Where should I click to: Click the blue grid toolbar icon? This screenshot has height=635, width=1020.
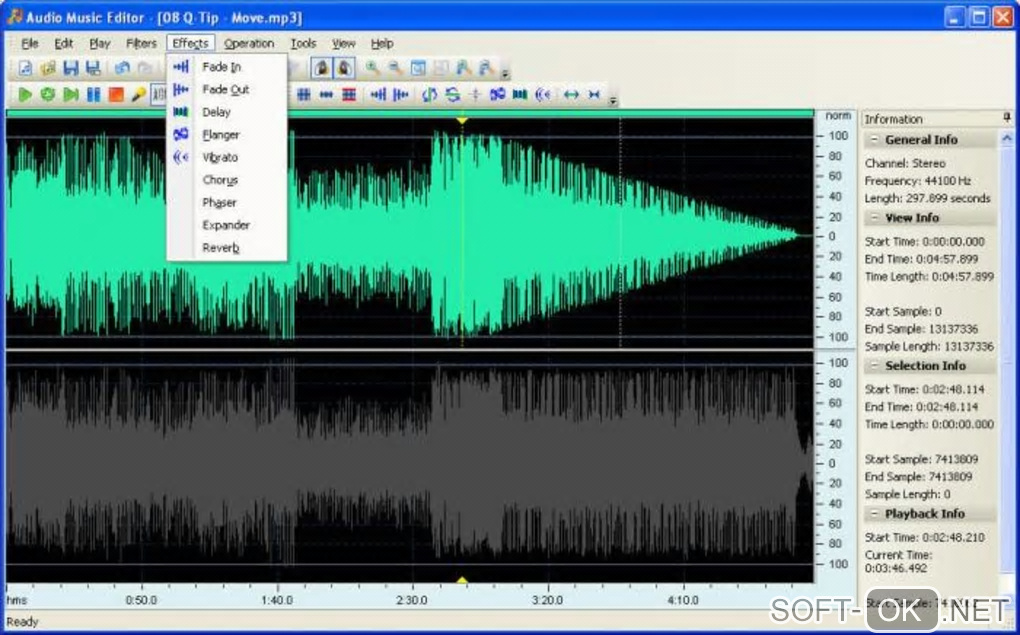click(304, 95)
